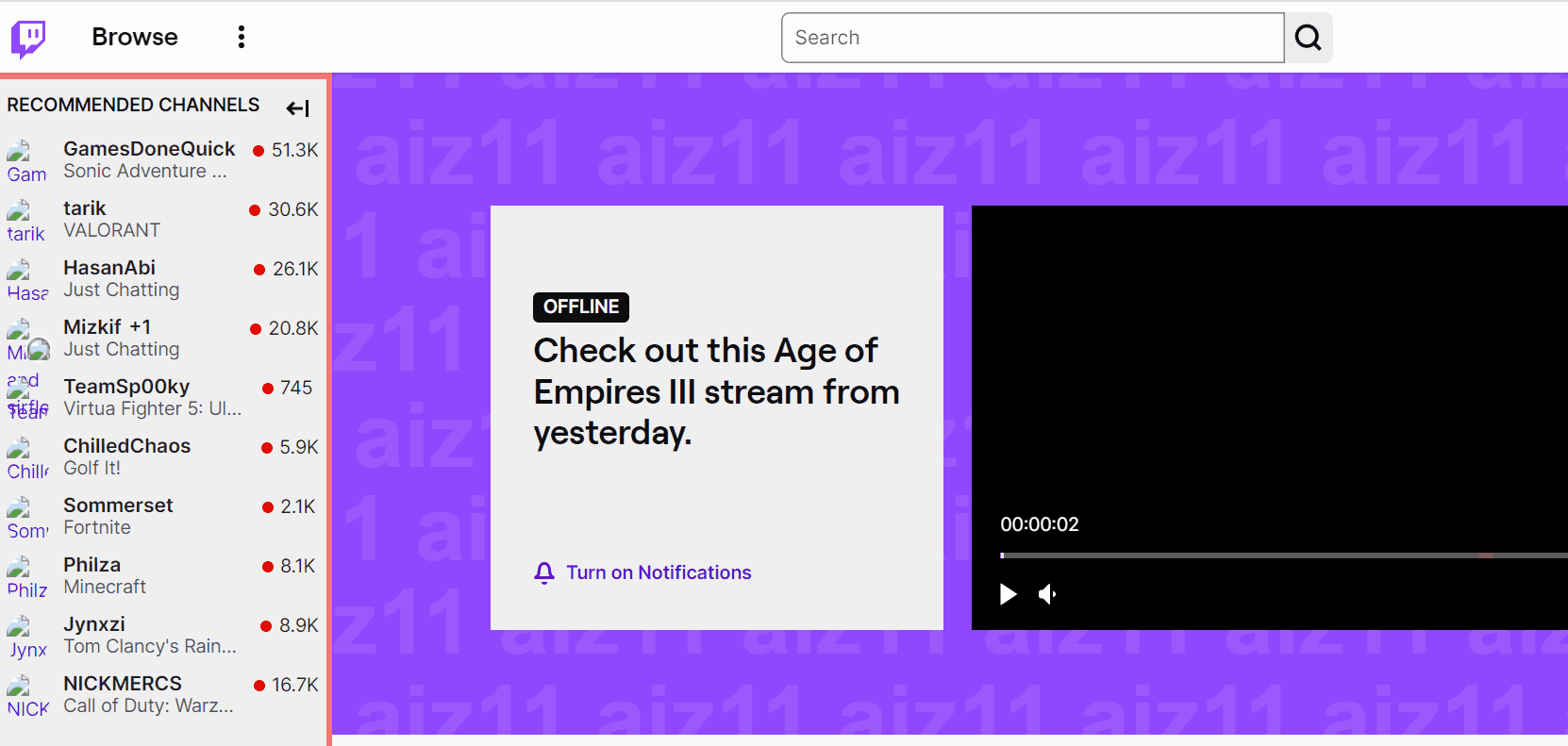Click Sommerset's avatar image
Viewport: 1568px width, 746px height.
coord(26,518)
